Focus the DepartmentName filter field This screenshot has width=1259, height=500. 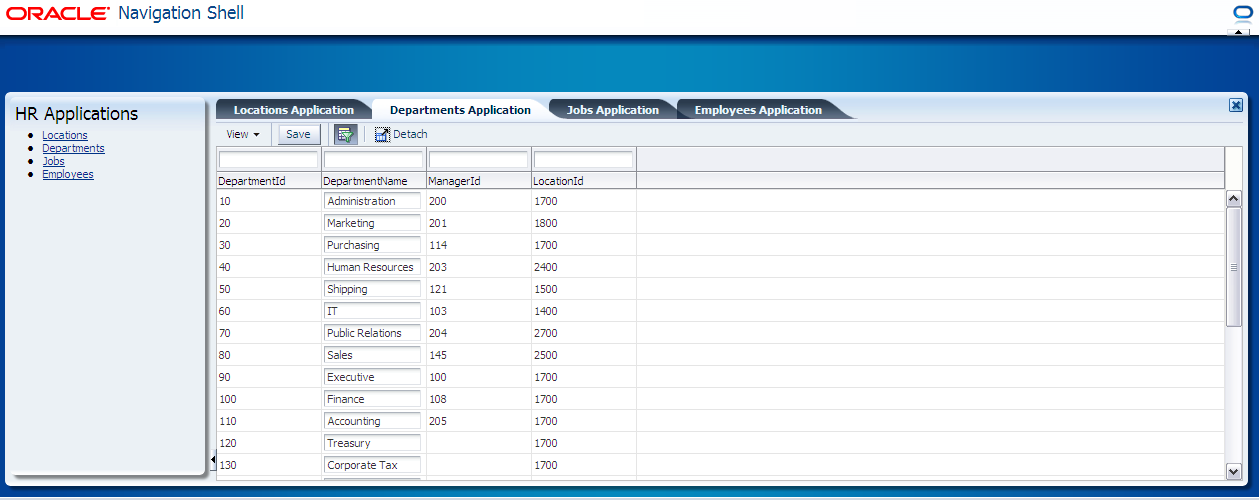(373, 160)
